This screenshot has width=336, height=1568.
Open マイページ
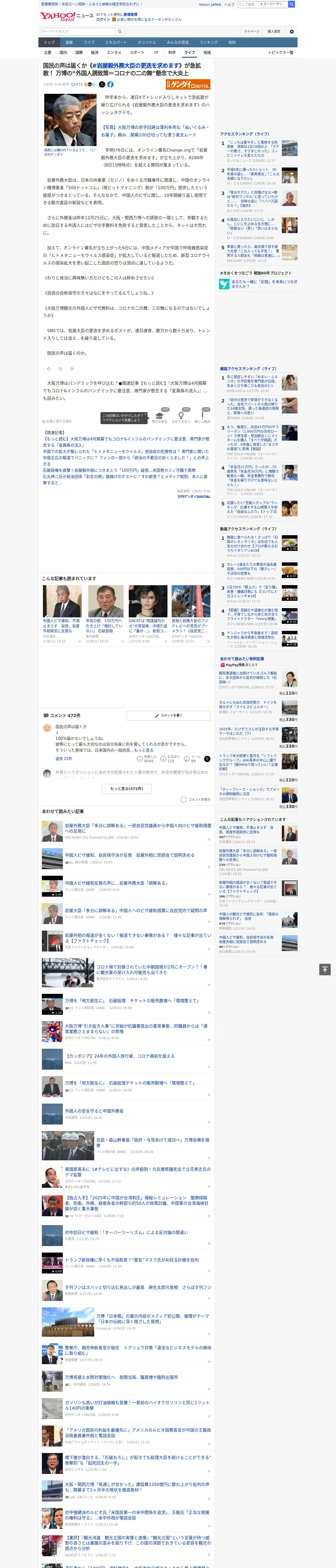coord(252,32)
